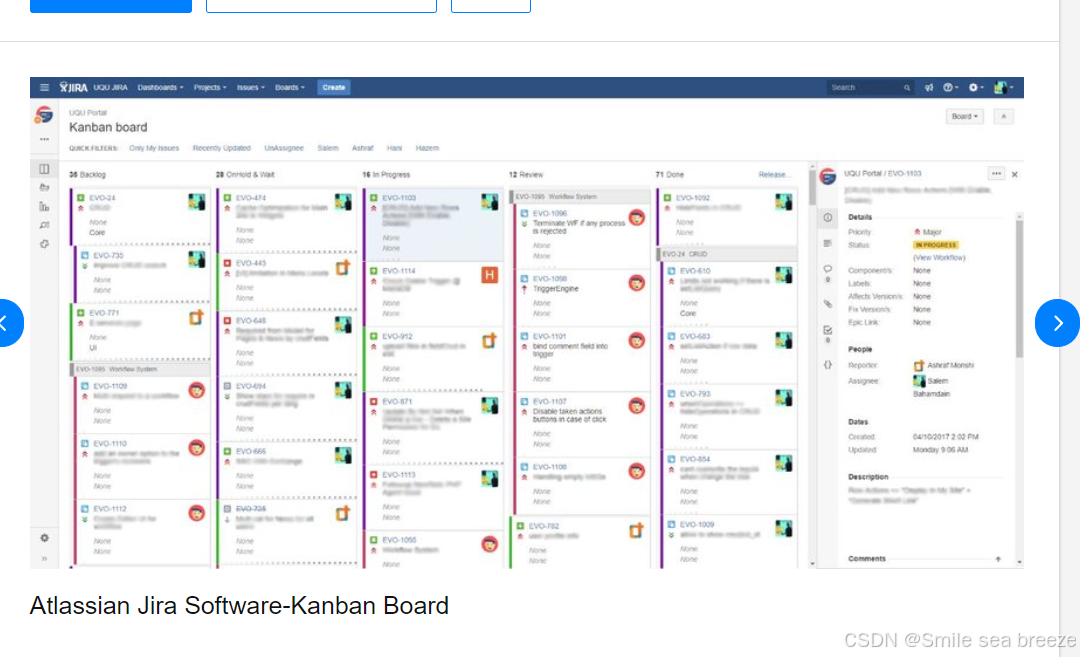Toggle the Hazem quick filter

click(x=427, y=148)
